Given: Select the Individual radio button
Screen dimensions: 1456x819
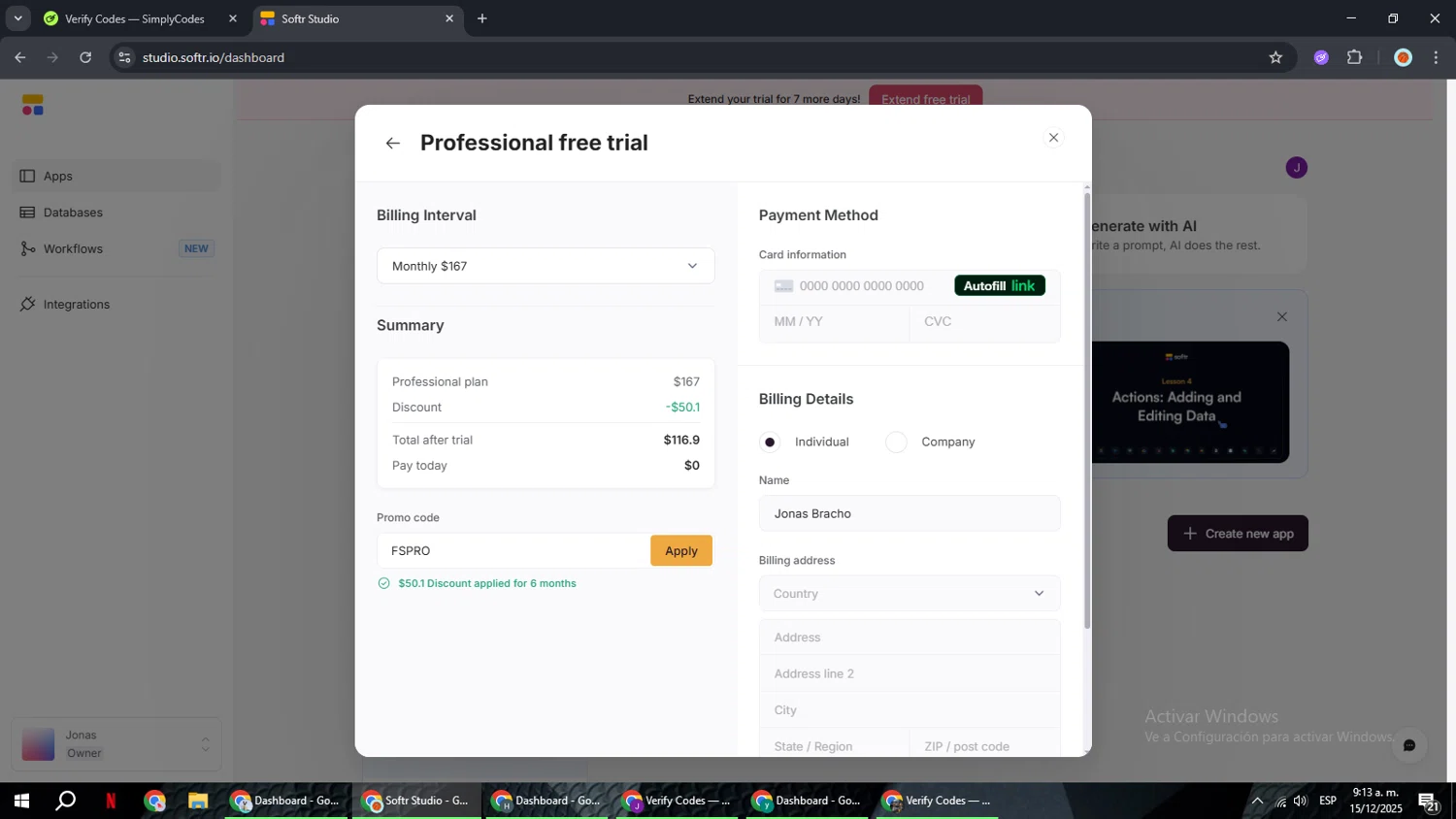Looking at the screenshot, I should click(x=770, y=442).
